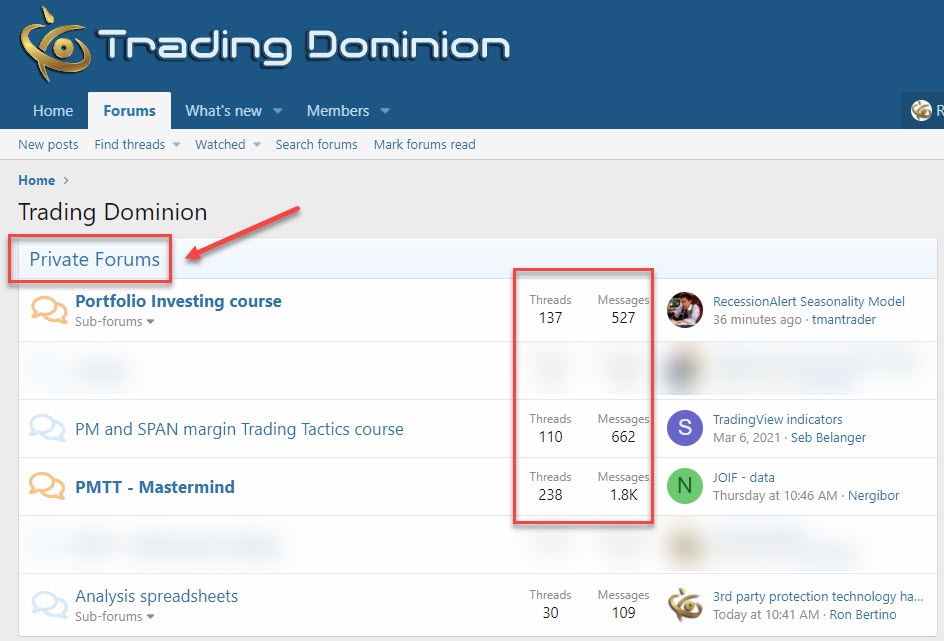The width and height of the screenshot is (944, 641).
Task: Click the message count 662
Action: tap(623, 436)
